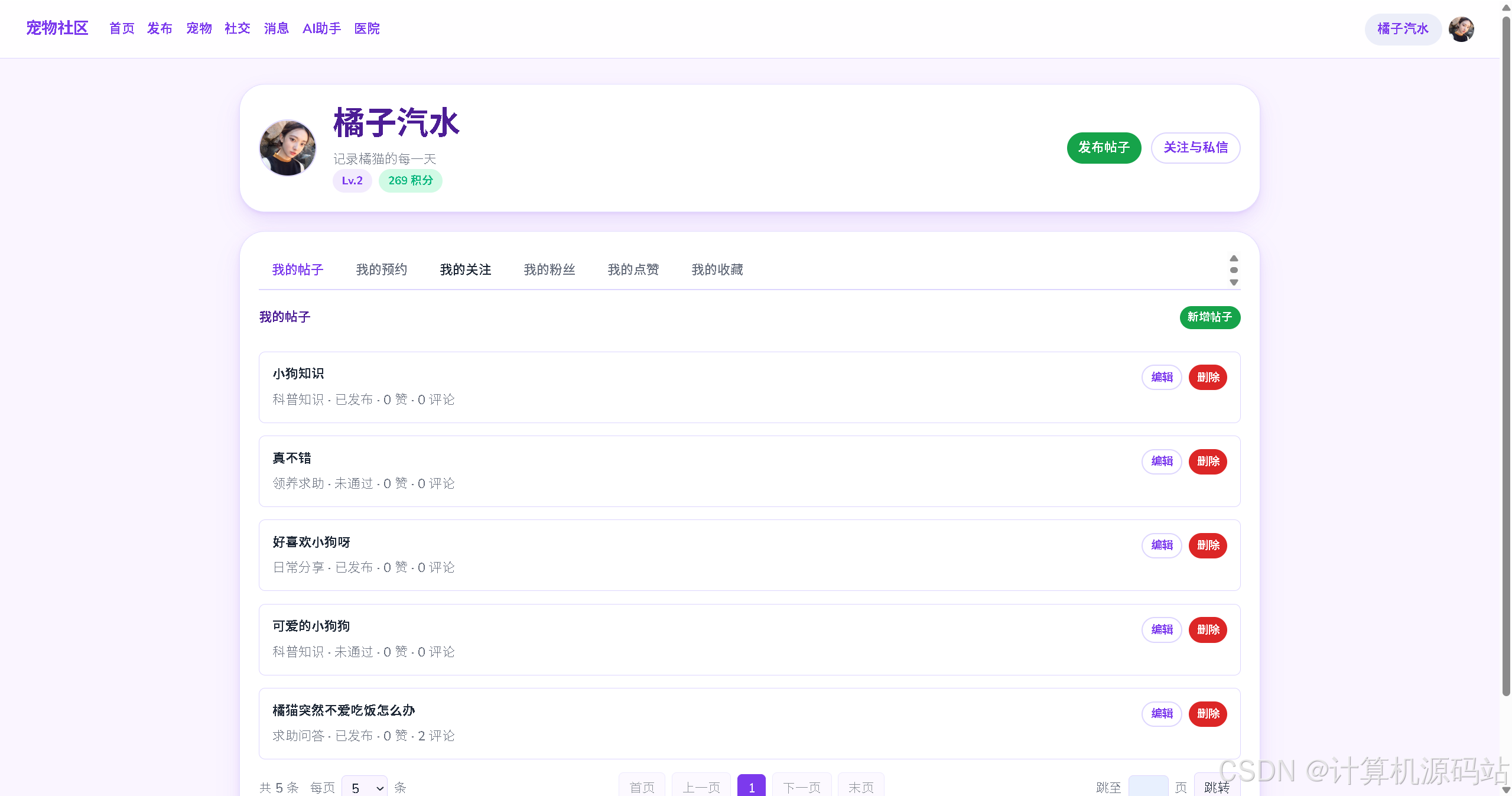Focus the 跳至 page number input
The width and height of the screenshot is (1512, 796).
coord(1148,787)
